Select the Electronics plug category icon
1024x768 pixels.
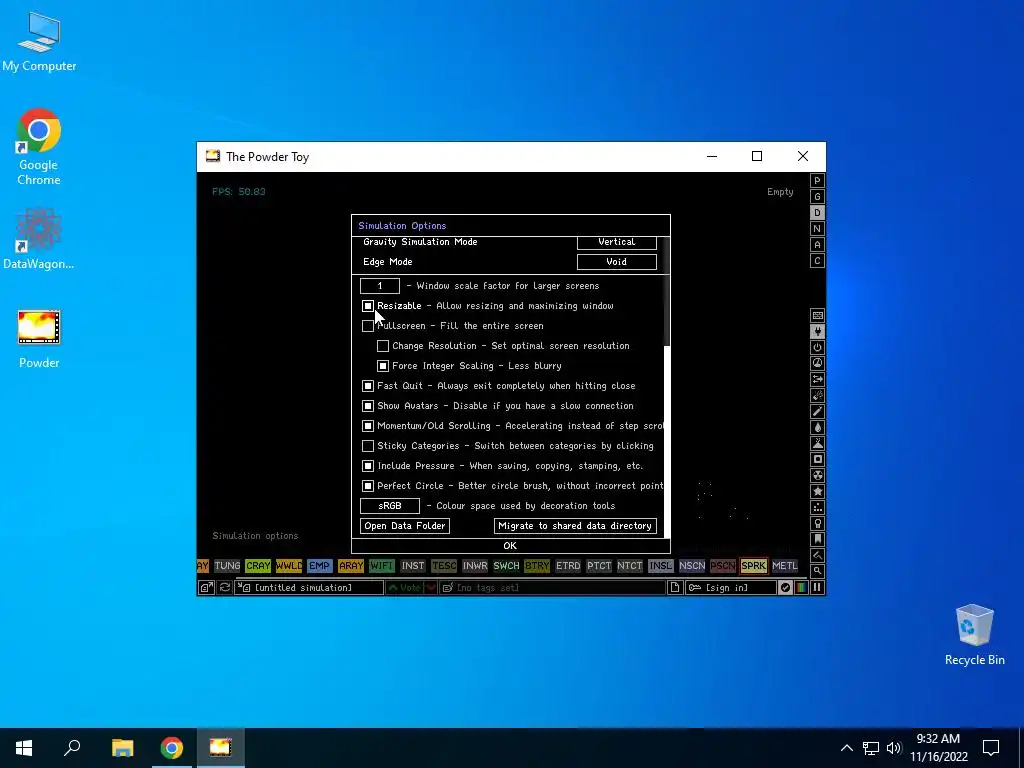click(x=817, y=331)
